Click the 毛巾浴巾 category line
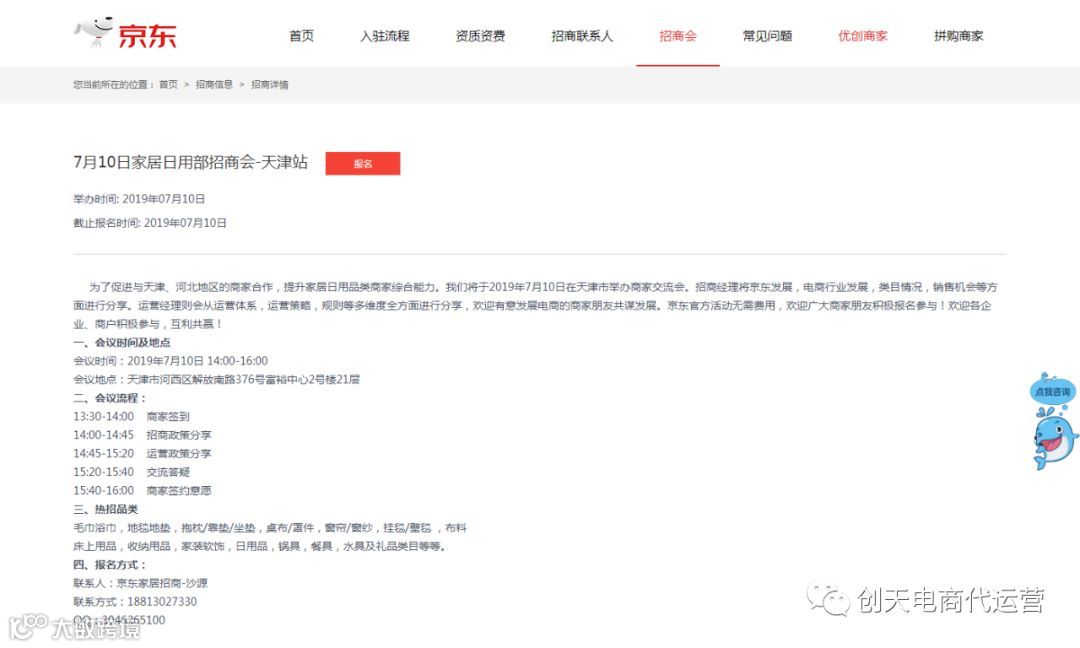 (269, 528)
